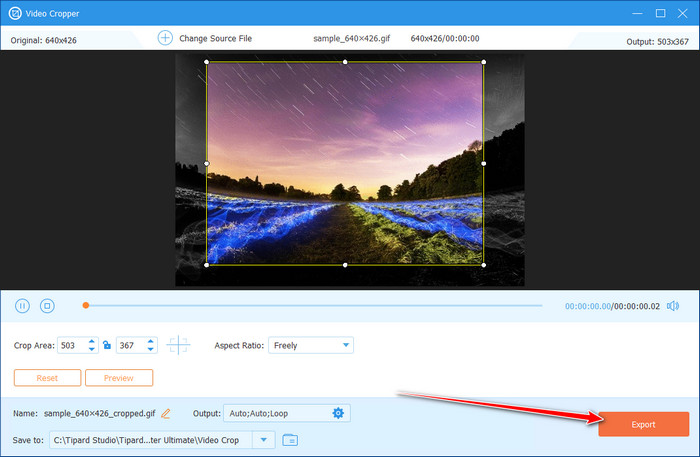Viewport: 700px width, 457px height.
Task: Click the bottom-center crop edge handle
Action: (x=345, y=265)
